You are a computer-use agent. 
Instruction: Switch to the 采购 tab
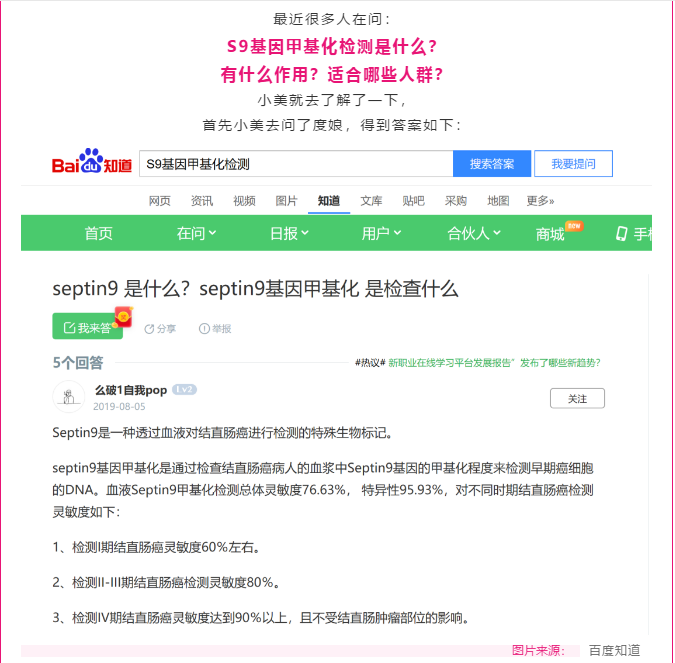455,201
